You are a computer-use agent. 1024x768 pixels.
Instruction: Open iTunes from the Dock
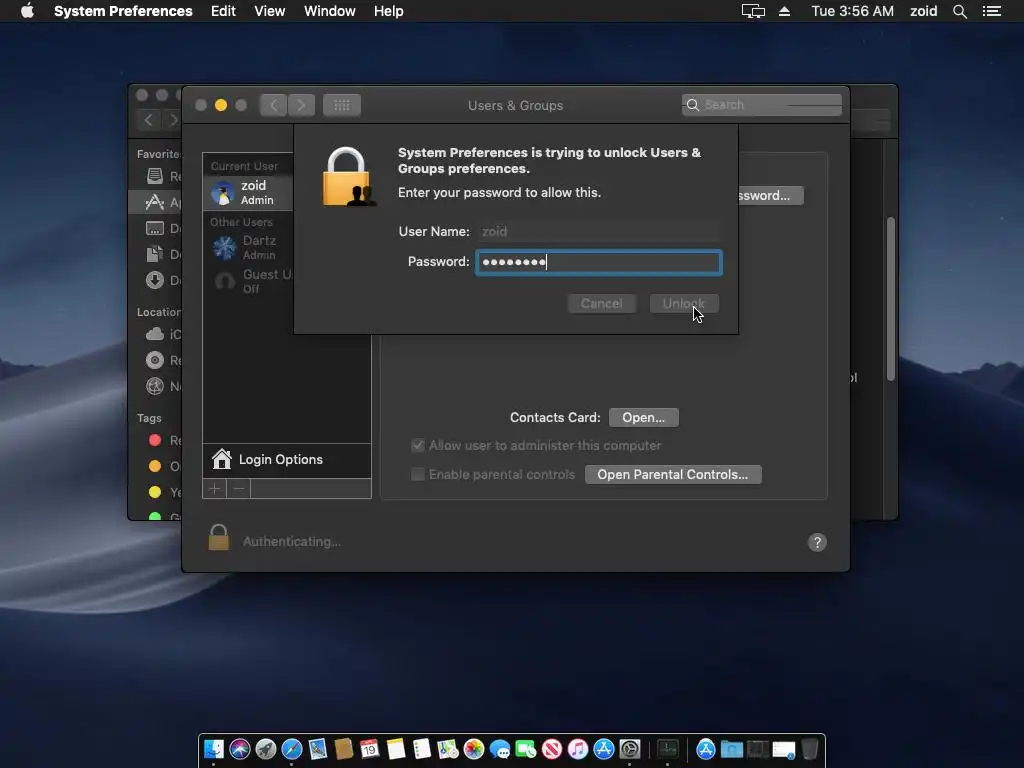pos(578,749)
